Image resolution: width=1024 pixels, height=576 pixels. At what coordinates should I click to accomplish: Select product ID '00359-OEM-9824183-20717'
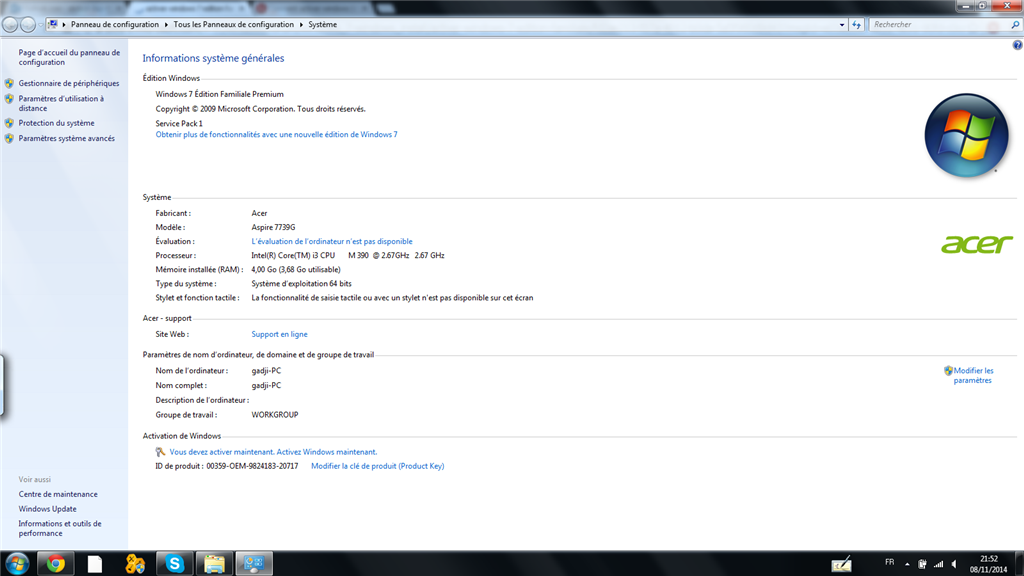(x=252, y=466)
